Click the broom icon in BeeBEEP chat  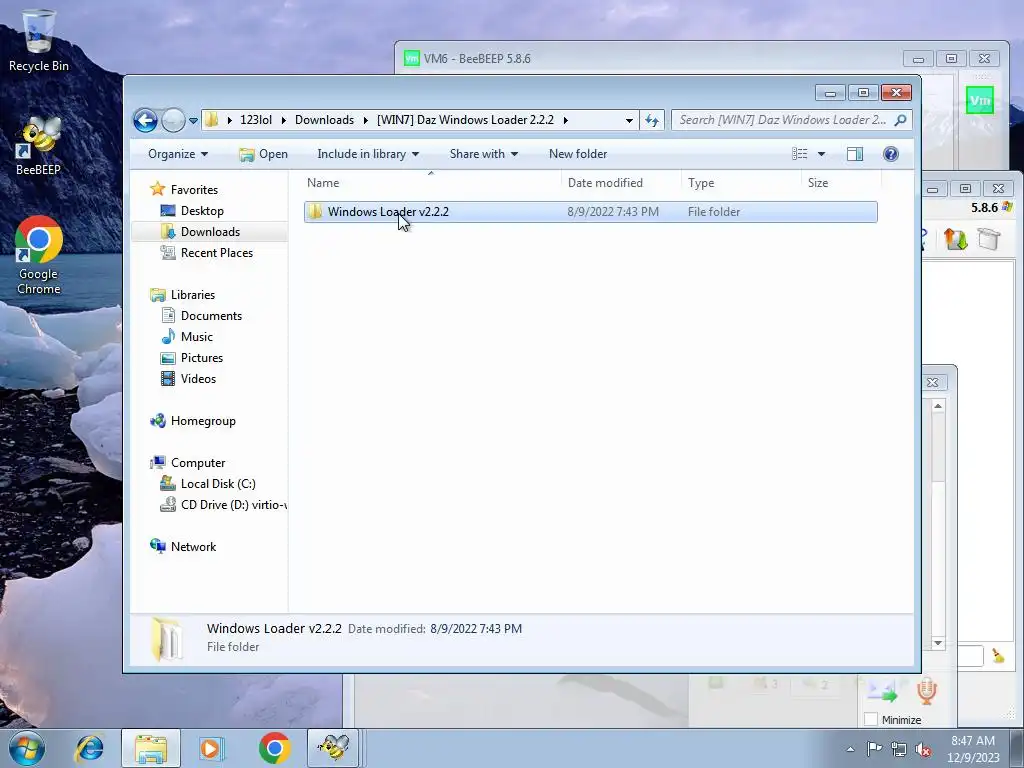tap(998, 655)
